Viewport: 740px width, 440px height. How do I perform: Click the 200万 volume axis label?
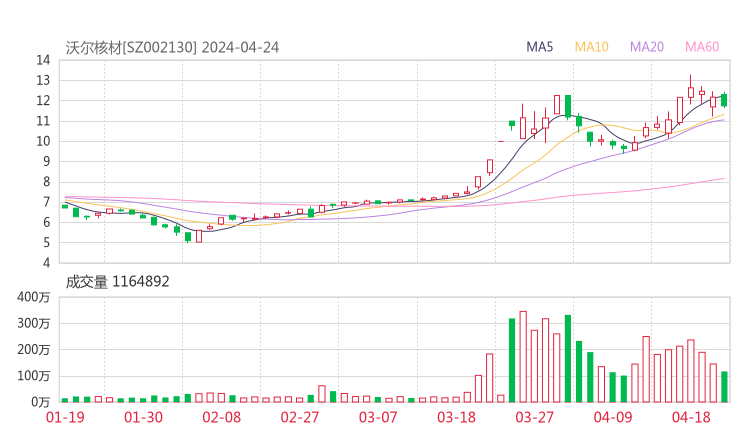(34, 350)
